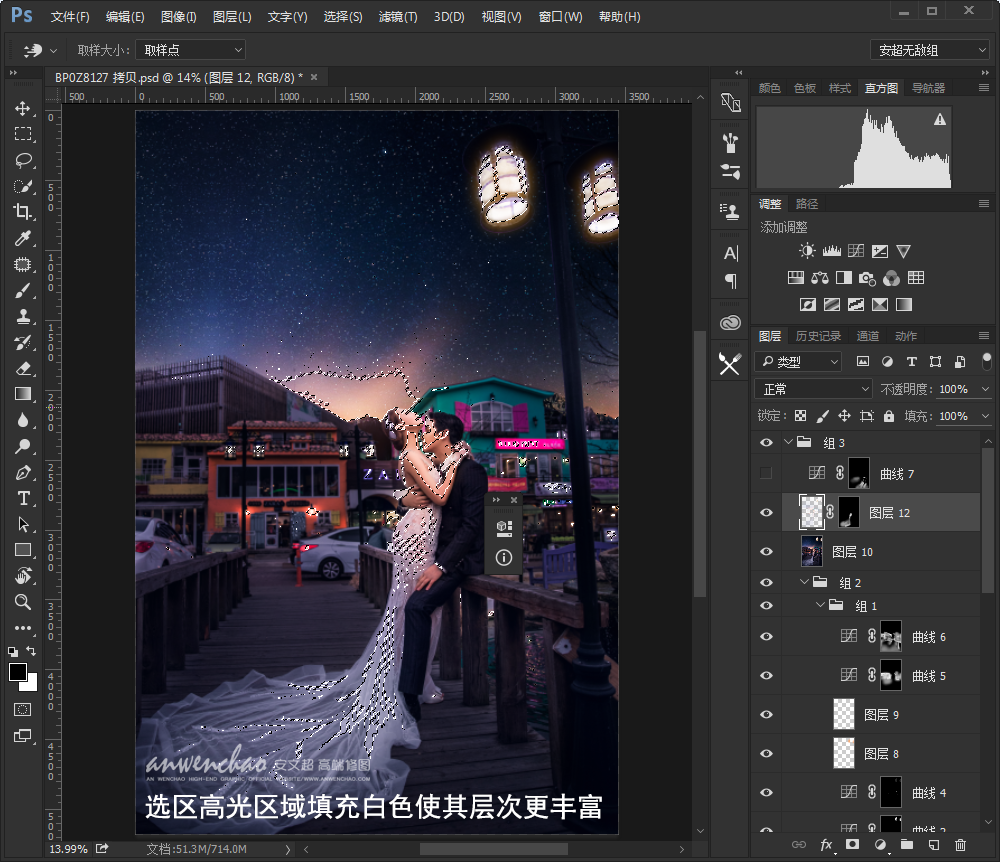Open layer style fx menu
The width and height of the screenshot is (1000, 862).
tap(827, 845)
